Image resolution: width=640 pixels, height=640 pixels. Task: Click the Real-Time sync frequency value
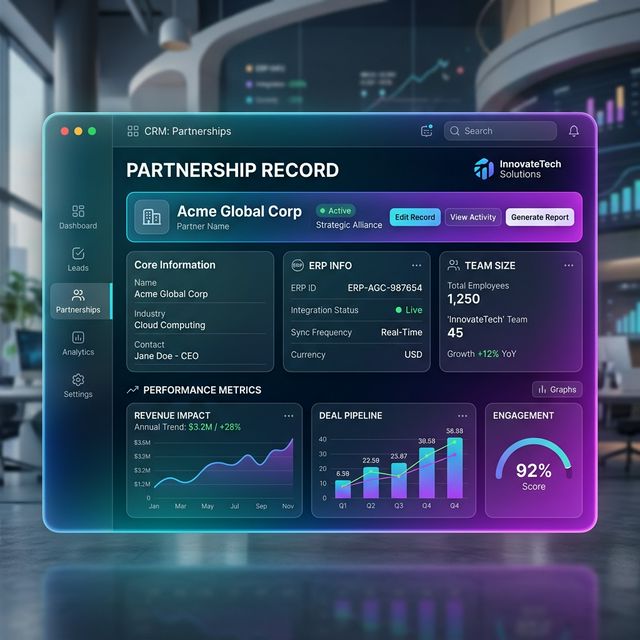coord(402,332)
